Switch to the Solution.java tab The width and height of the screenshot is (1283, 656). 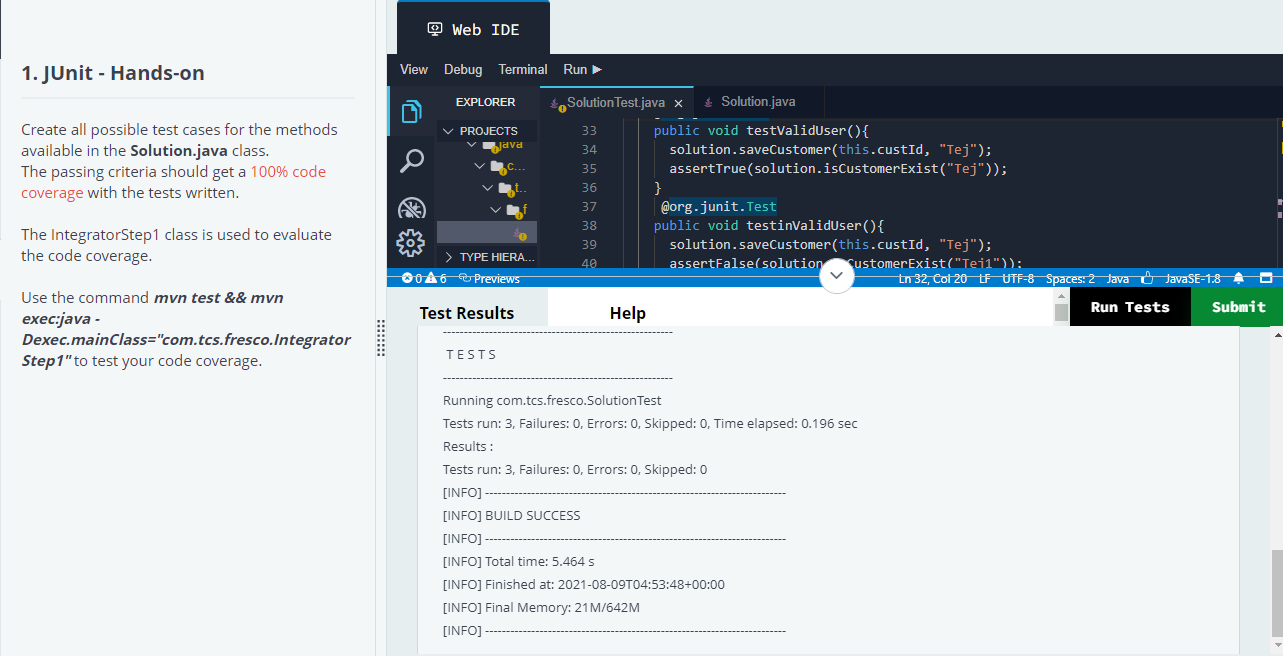click(x=760, y=101)
